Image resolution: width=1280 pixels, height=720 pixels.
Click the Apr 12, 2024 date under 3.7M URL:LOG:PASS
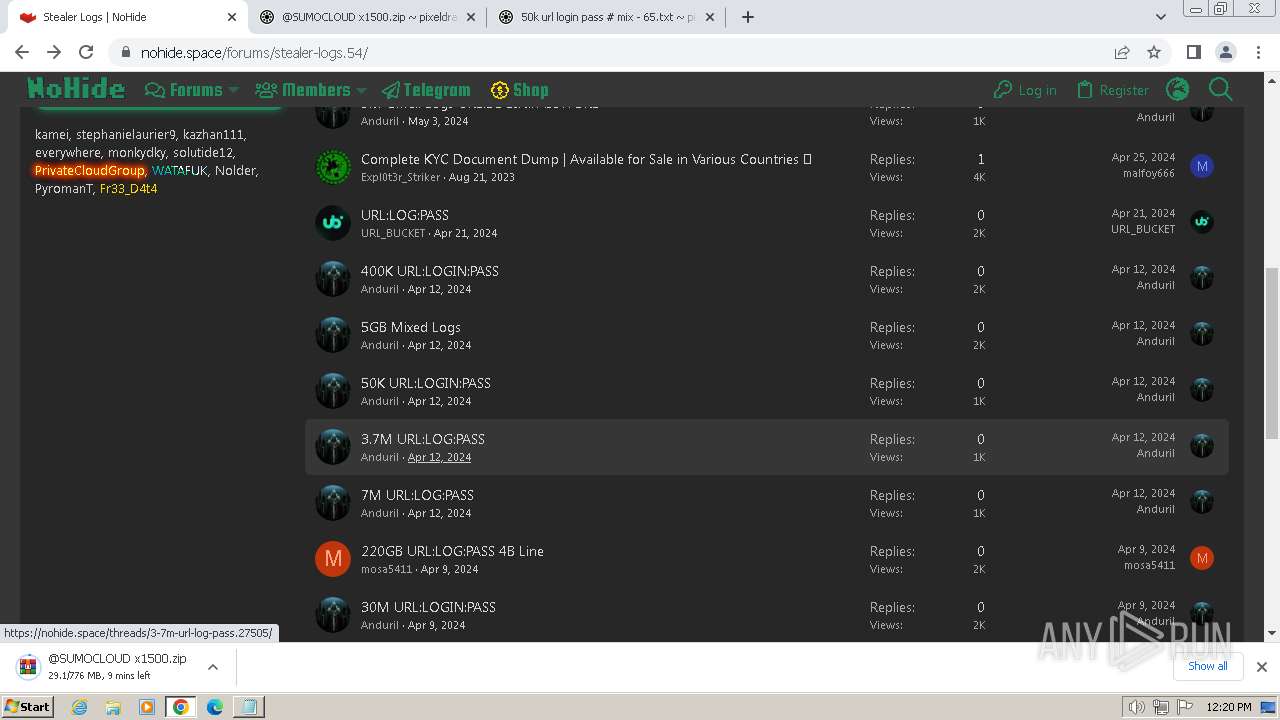439,457
